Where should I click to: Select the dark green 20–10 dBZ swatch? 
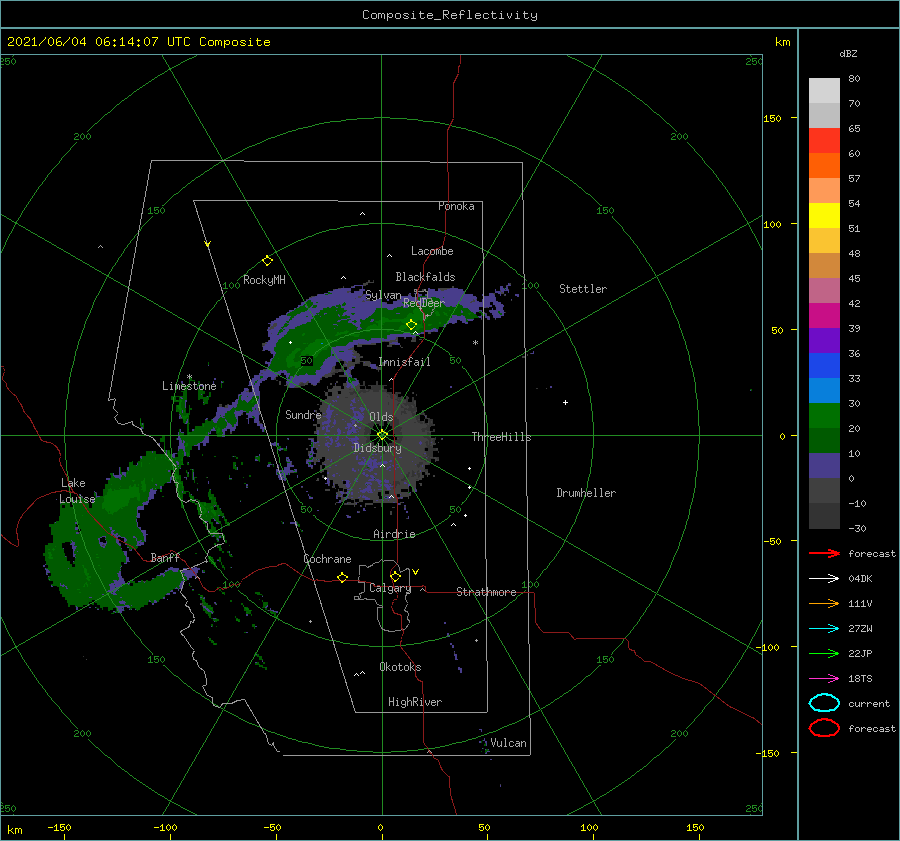click(x=824, y=441)
